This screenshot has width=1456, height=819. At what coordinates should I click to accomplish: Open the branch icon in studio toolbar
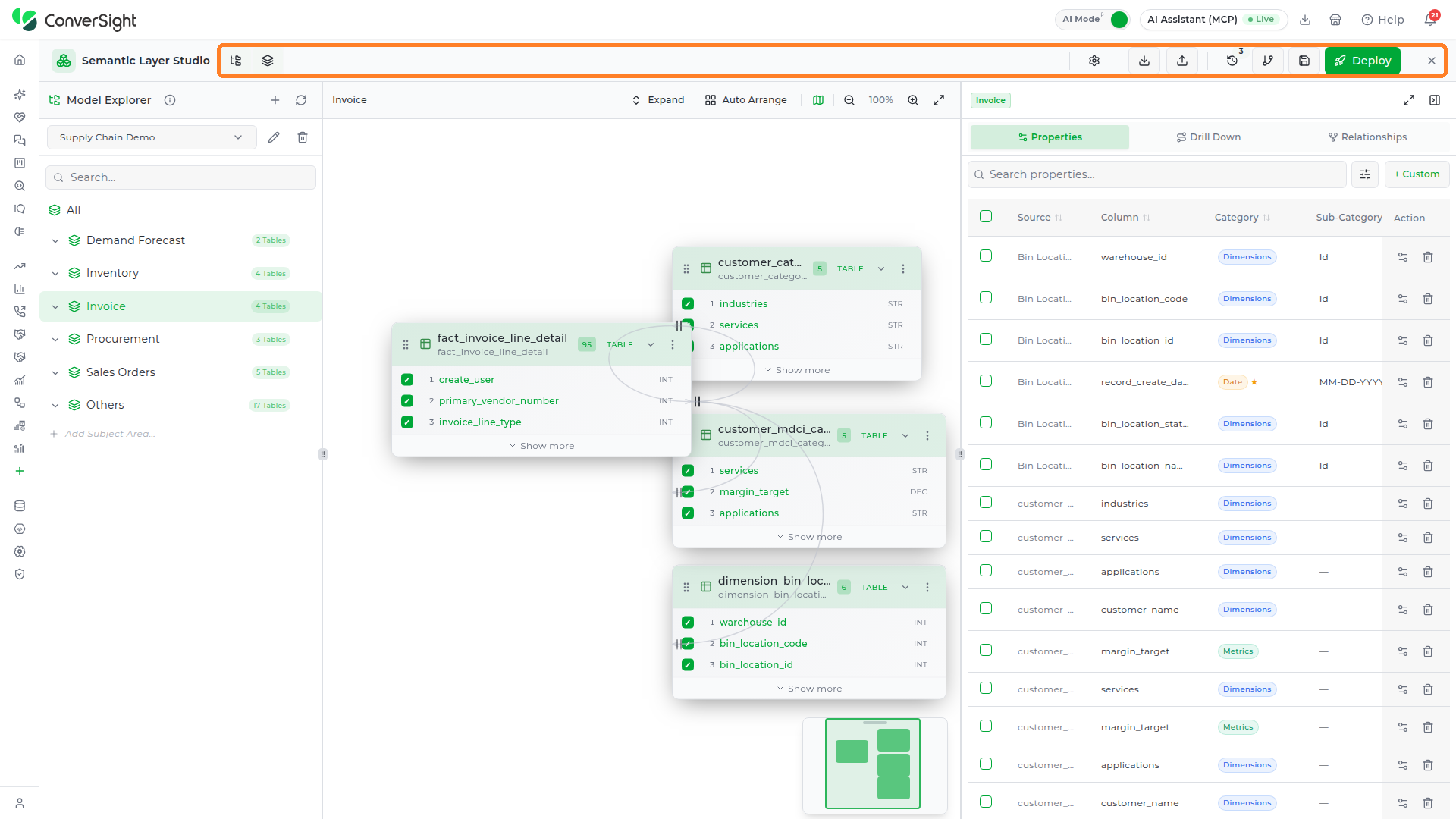[x=1268, y=61]
